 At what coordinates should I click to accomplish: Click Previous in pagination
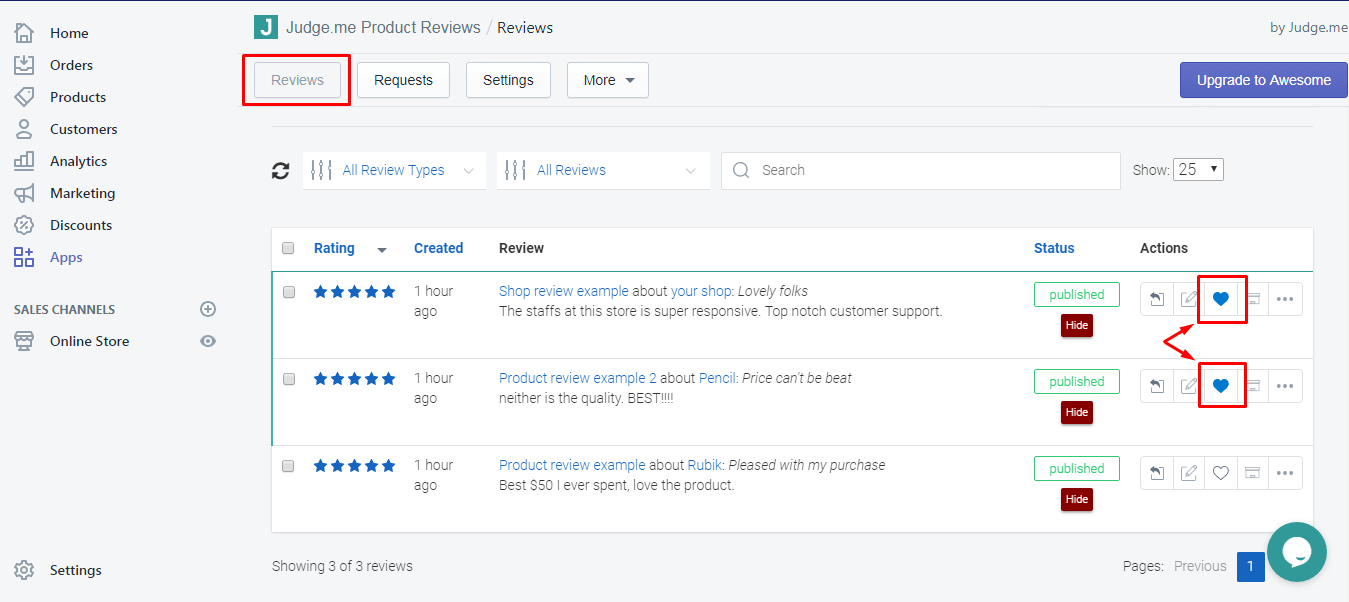[1200, 566]
